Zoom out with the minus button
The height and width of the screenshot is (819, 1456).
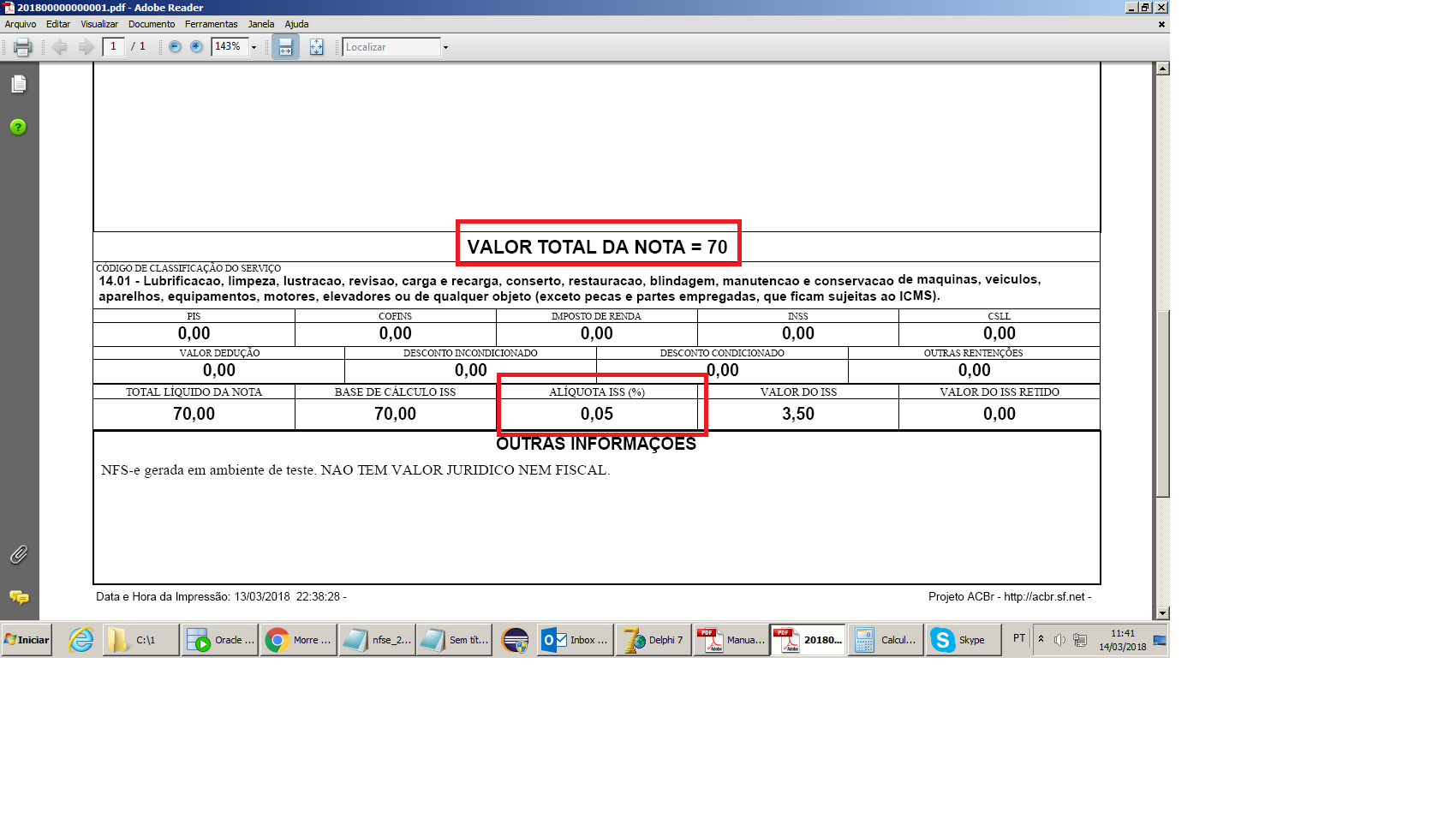click(x=175, y=47)
